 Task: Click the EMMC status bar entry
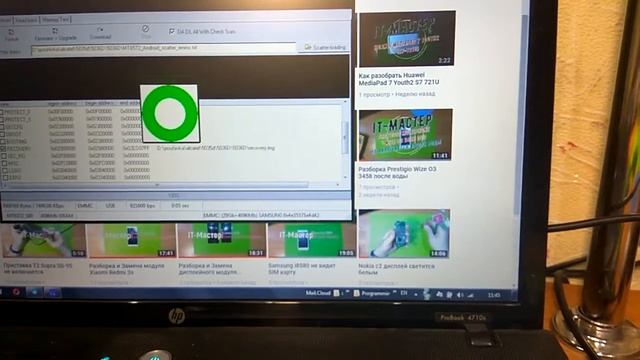pos(85,206)
